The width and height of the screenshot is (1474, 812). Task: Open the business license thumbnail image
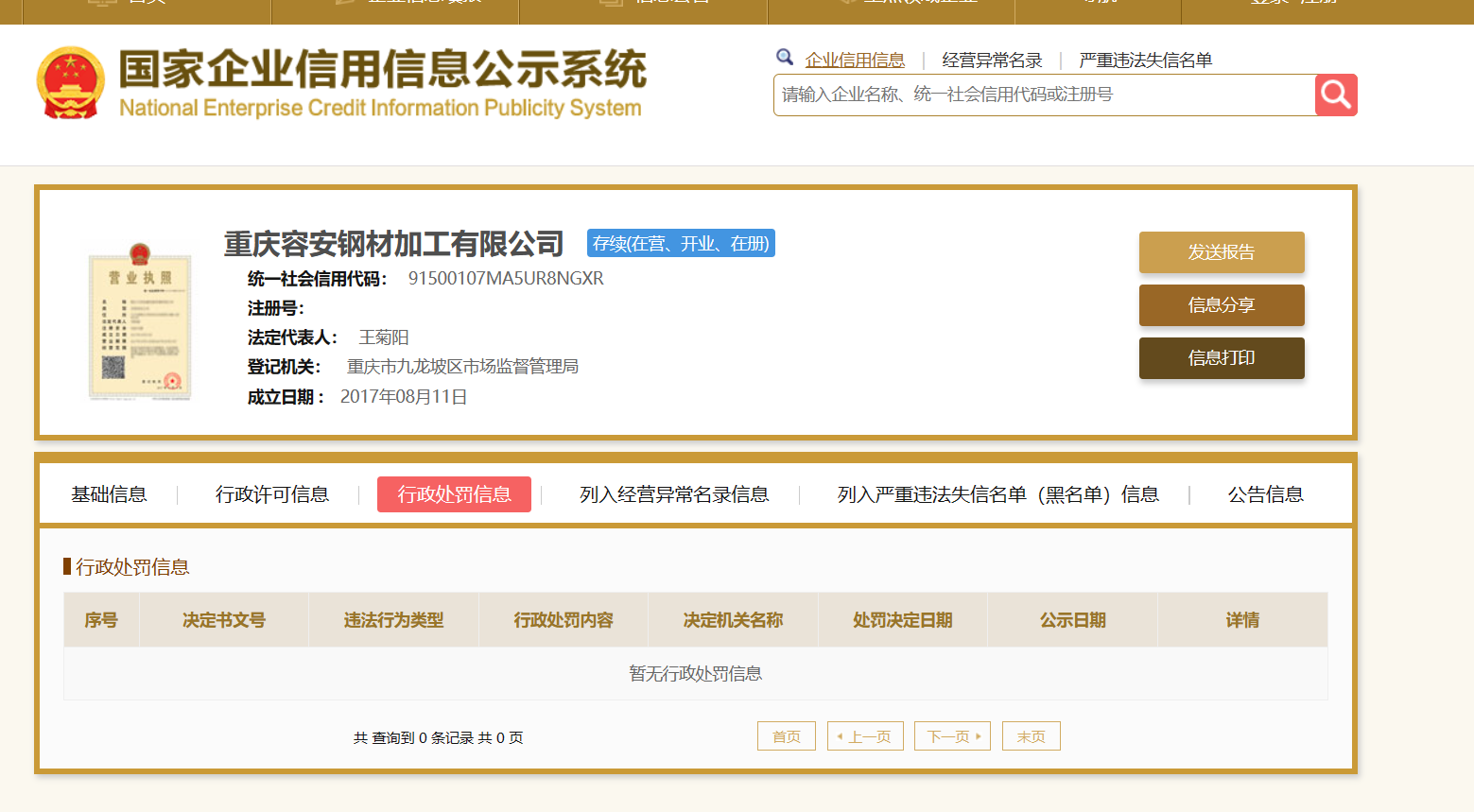click(x=140, y=321)
